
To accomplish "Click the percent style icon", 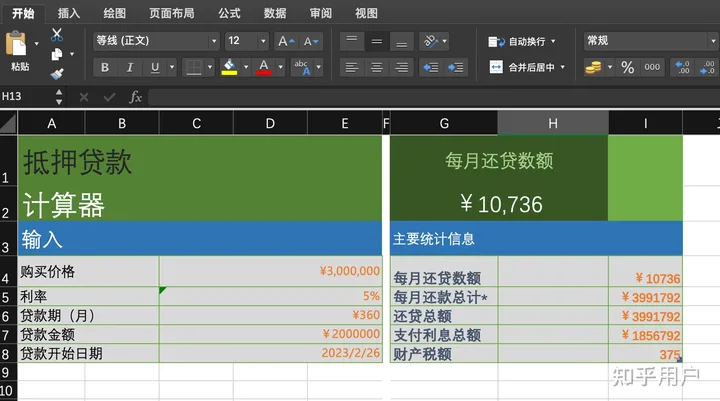I will (x=627, y=67).
